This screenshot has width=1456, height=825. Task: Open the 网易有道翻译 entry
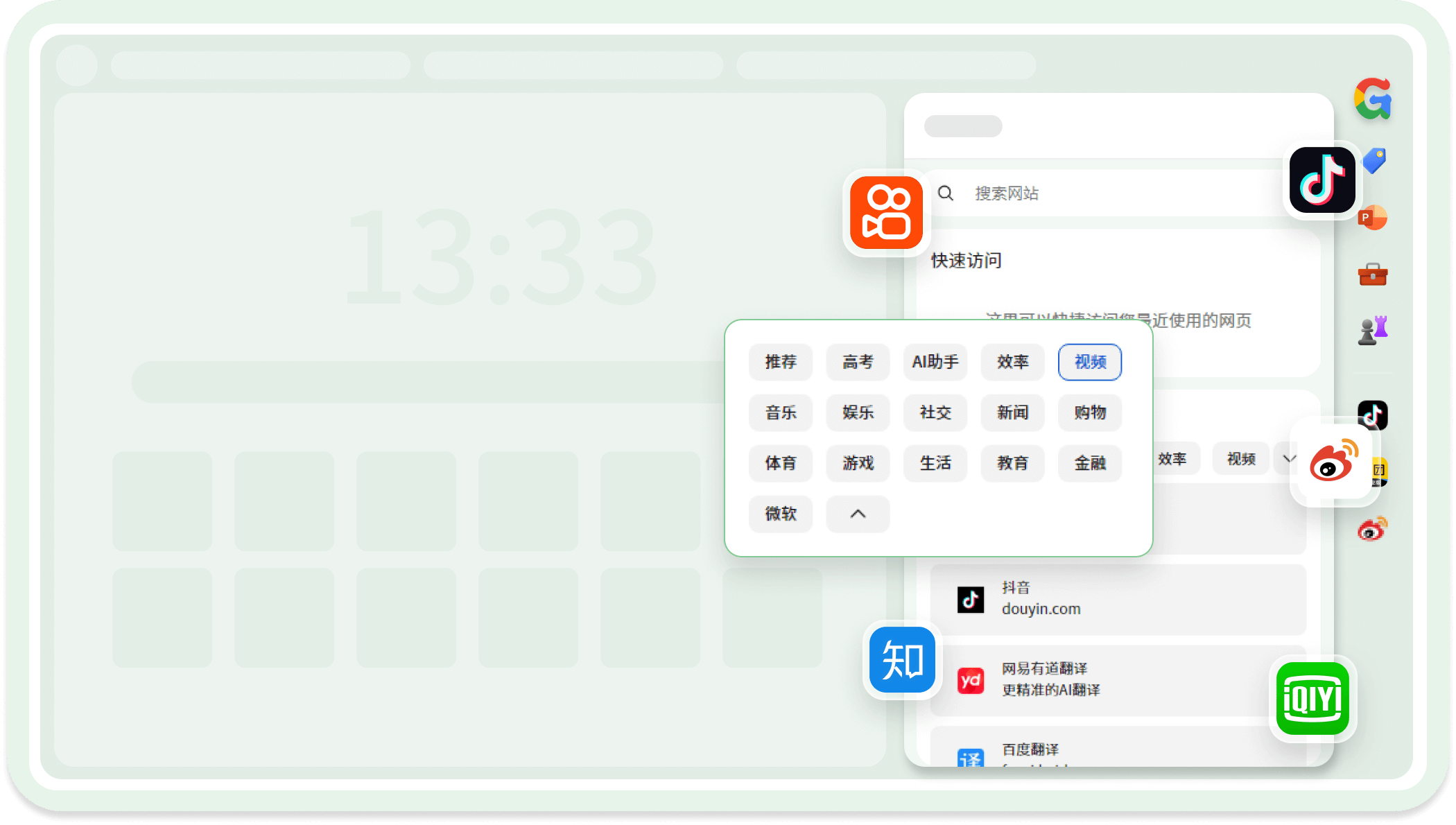point(1118,680)
